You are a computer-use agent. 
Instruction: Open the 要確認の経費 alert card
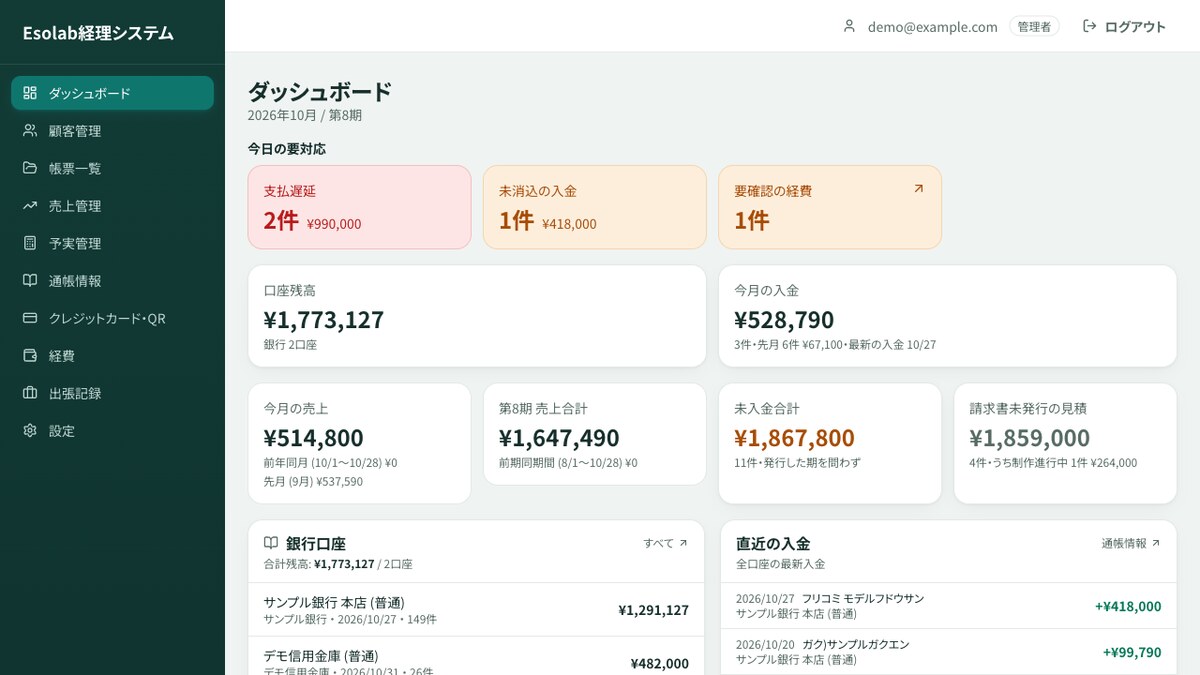830,207
